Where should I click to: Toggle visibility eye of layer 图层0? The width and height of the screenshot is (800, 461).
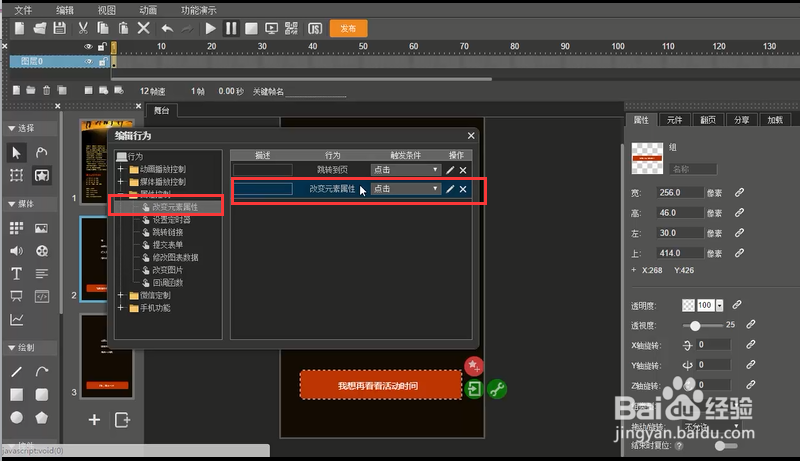point(88,61)
